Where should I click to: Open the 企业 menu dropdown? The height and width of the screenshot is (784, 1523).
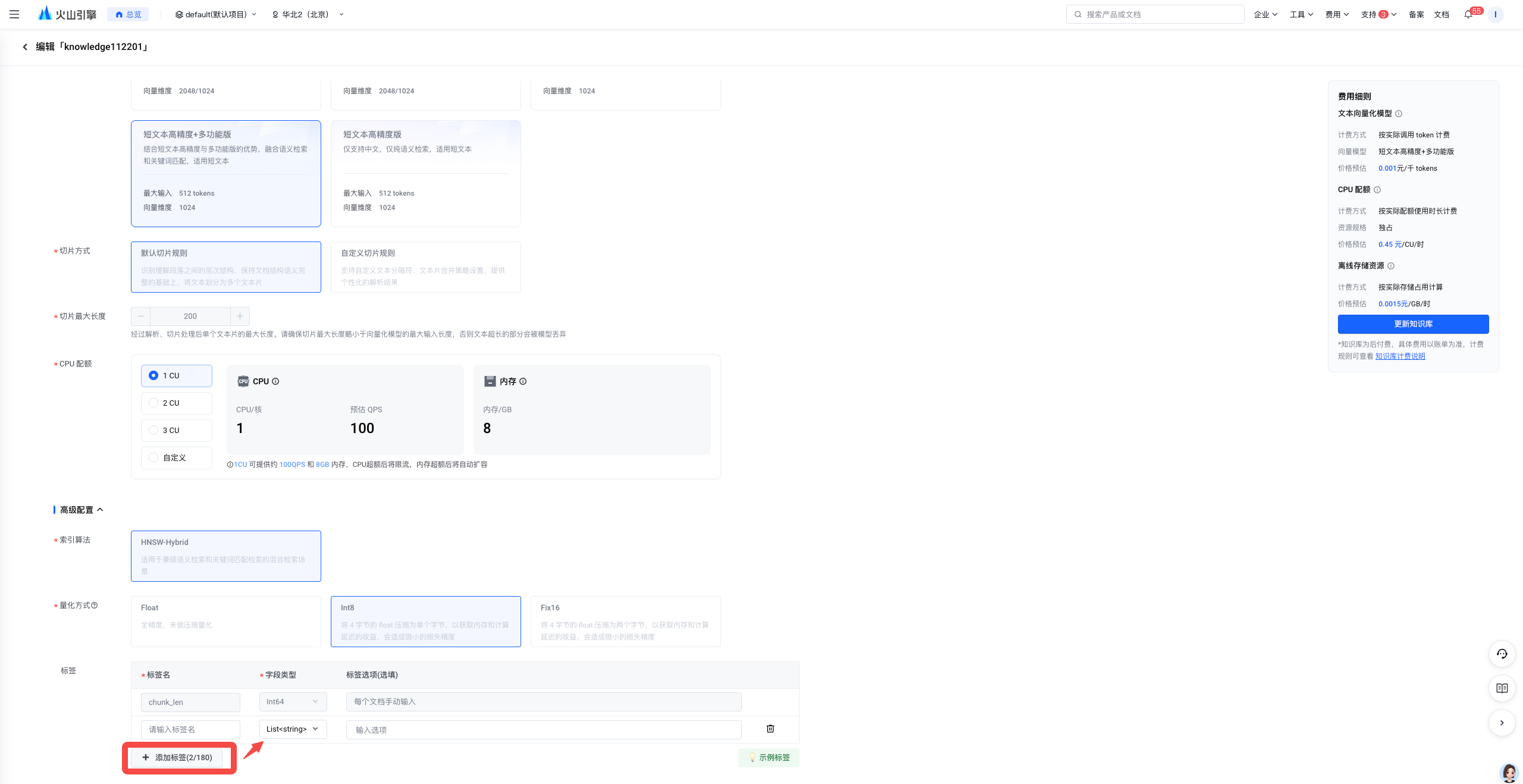pyautogui.click(x=1265, y=14)
